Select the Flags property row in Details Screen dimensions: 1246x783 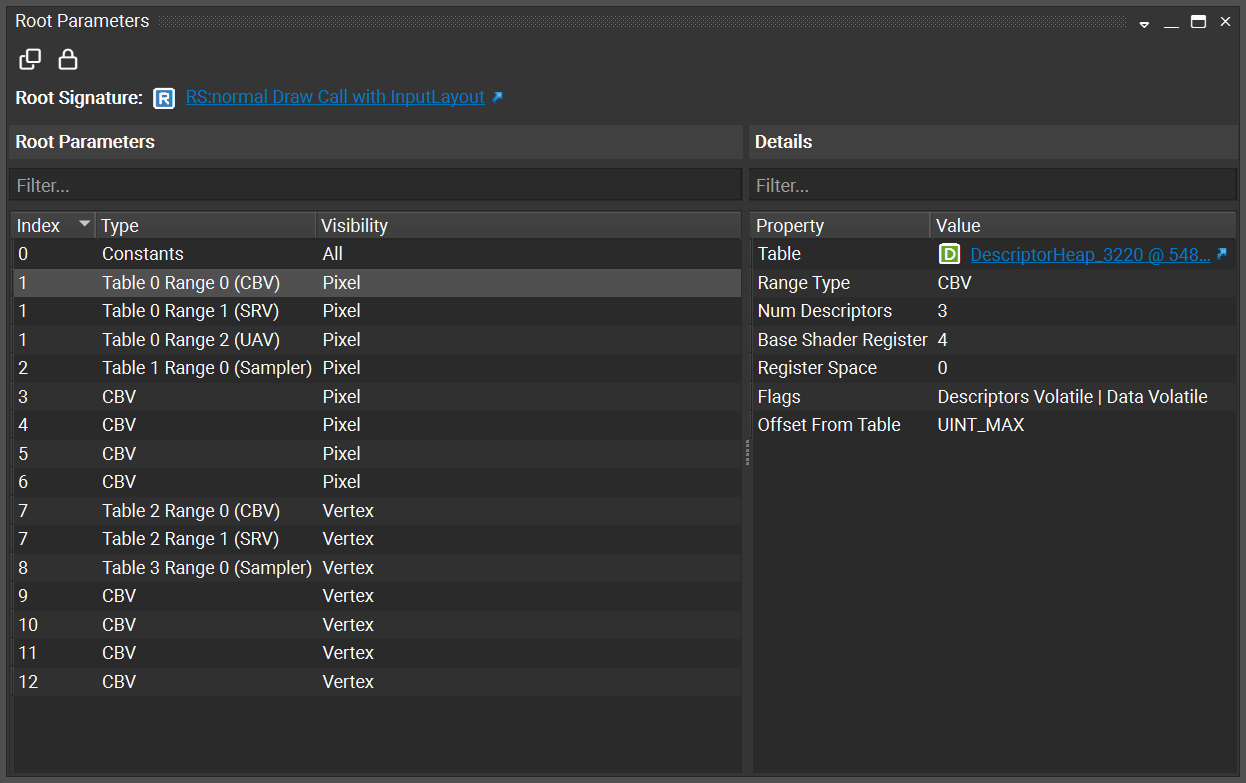click(840, 396)
